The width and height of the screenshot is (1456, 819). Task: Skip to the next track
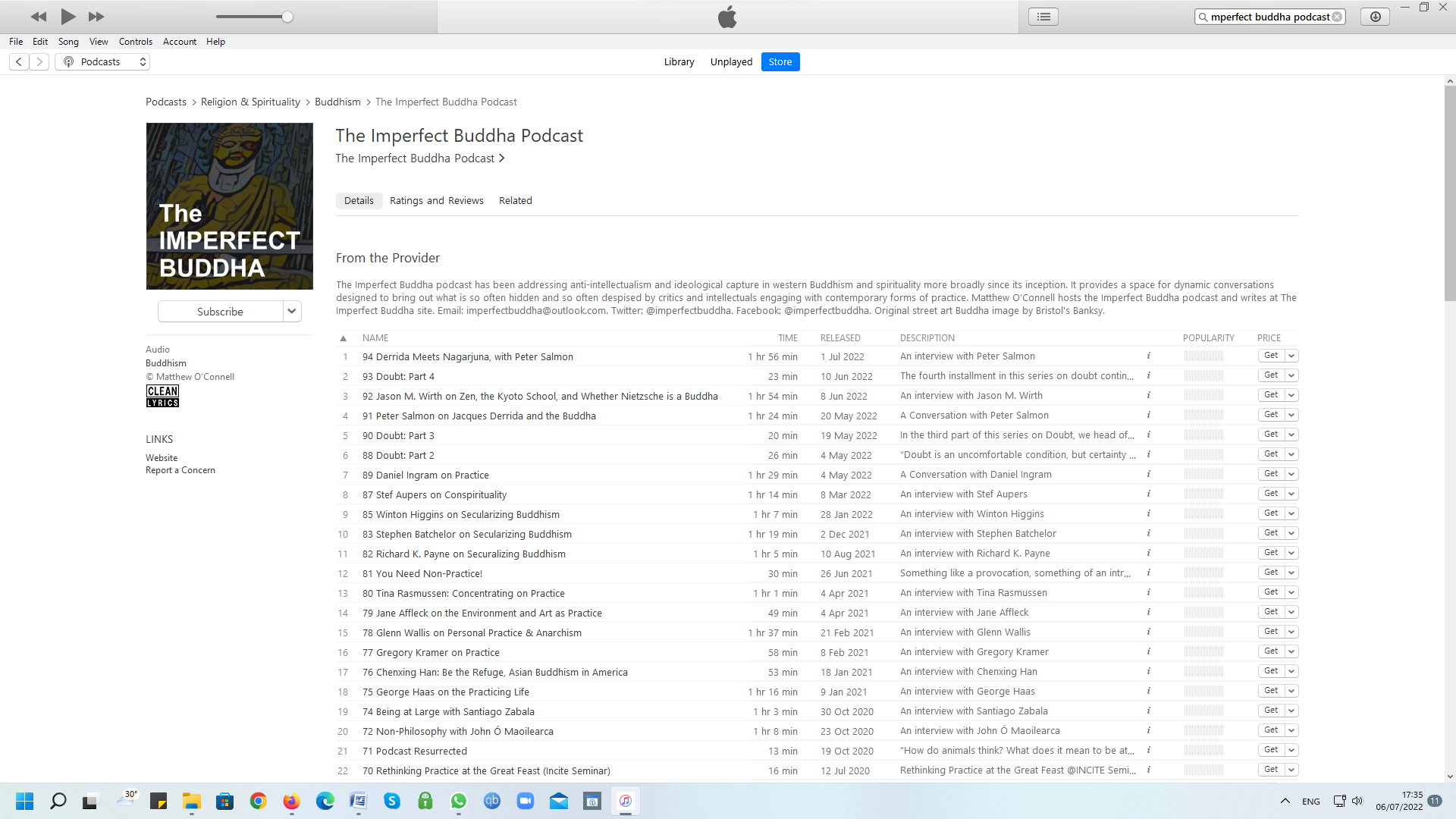point(96,17)
